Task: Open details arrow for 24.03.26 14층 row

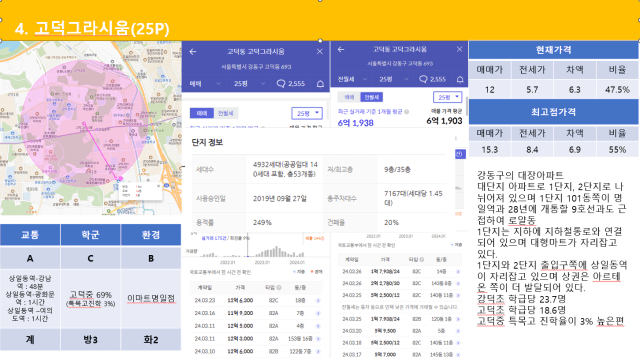Action: [458, 271]
